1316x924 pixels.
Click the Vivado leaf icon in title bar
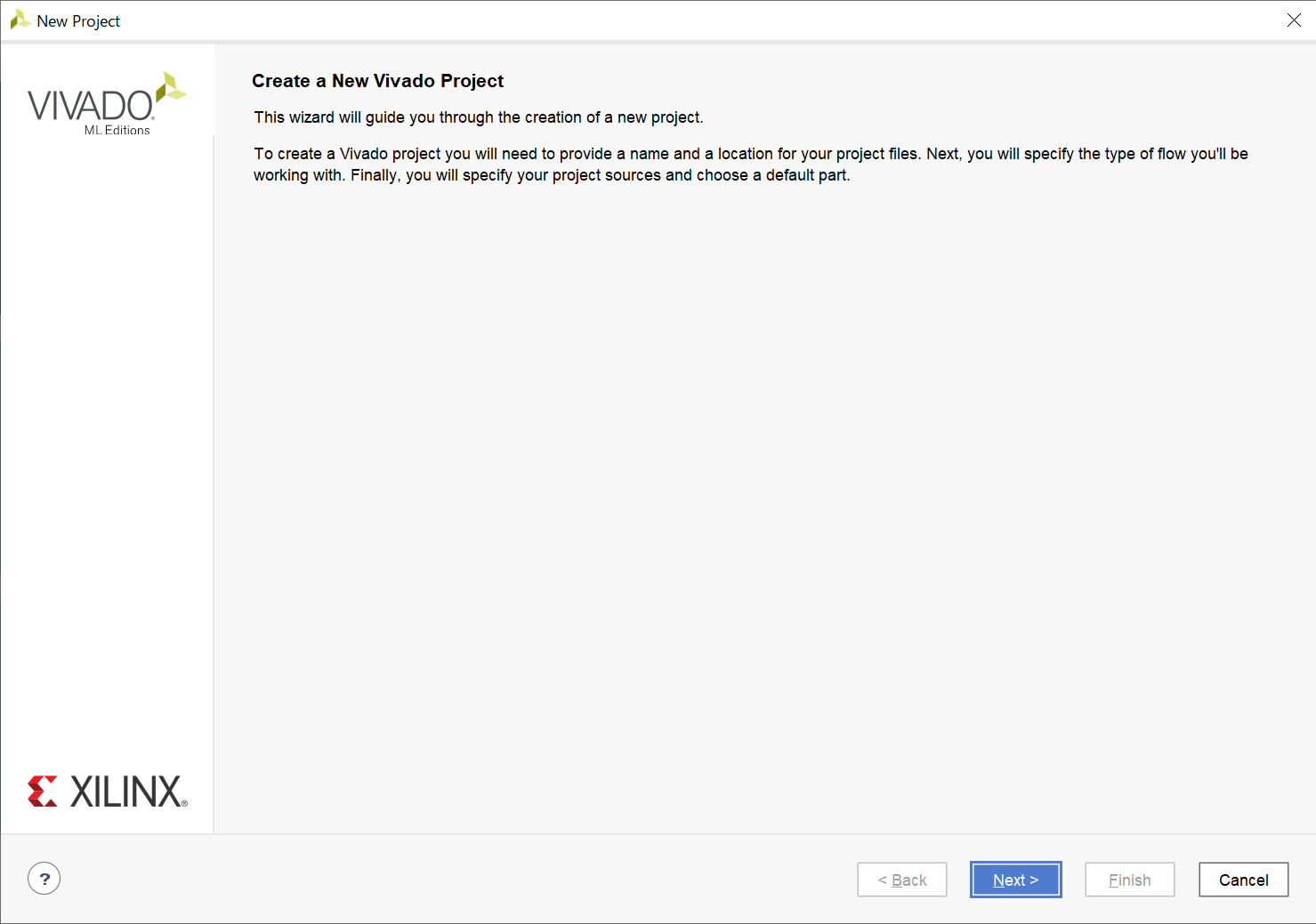20,20
